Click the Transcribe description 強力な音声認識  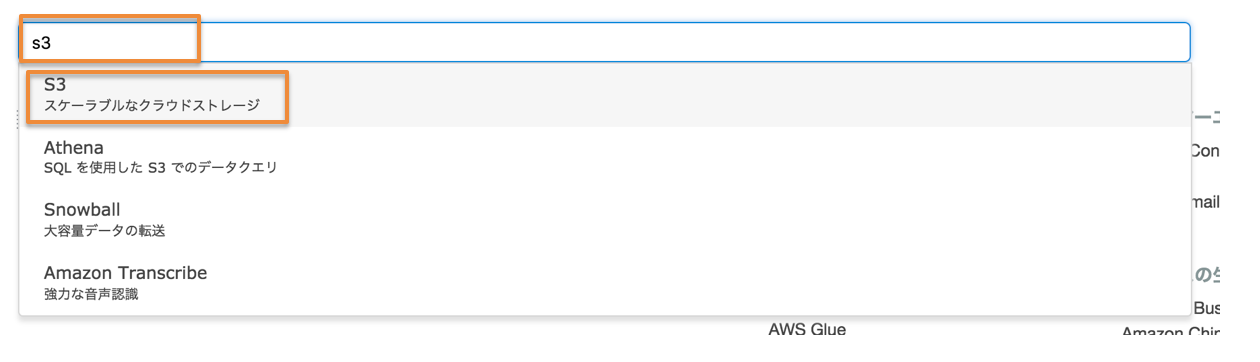[x=91, y=293]
